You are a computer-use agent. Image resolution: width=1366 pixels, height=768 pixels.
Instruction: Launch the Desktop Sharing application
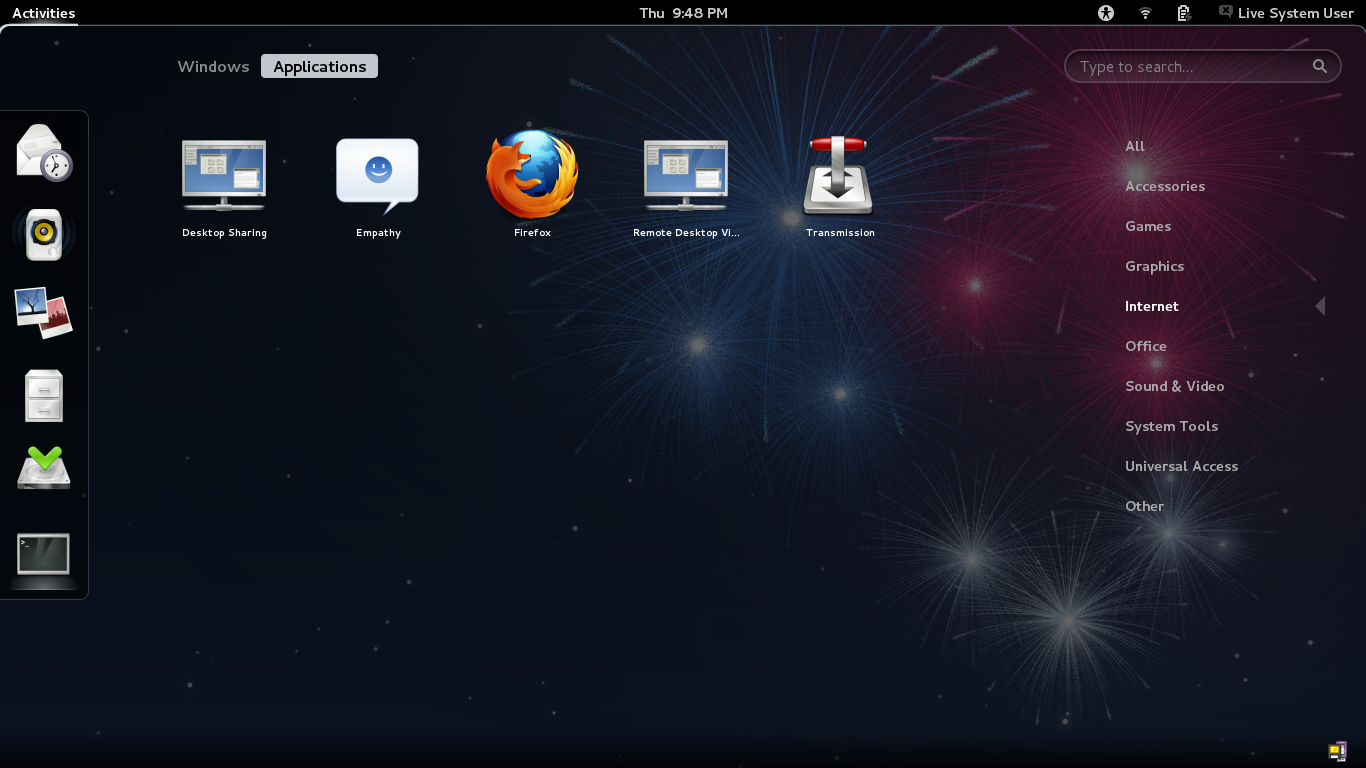coord(223,175)
